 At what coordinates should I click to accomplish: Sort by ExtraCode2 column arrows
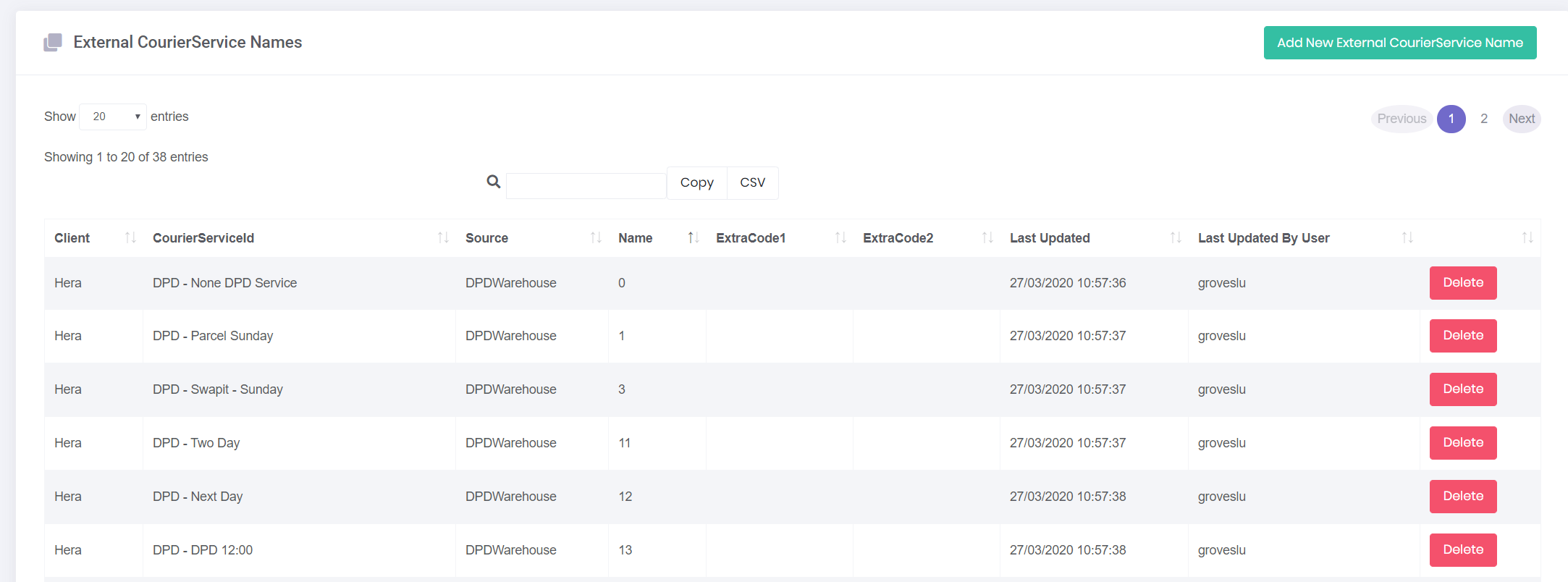click(987, 237)
